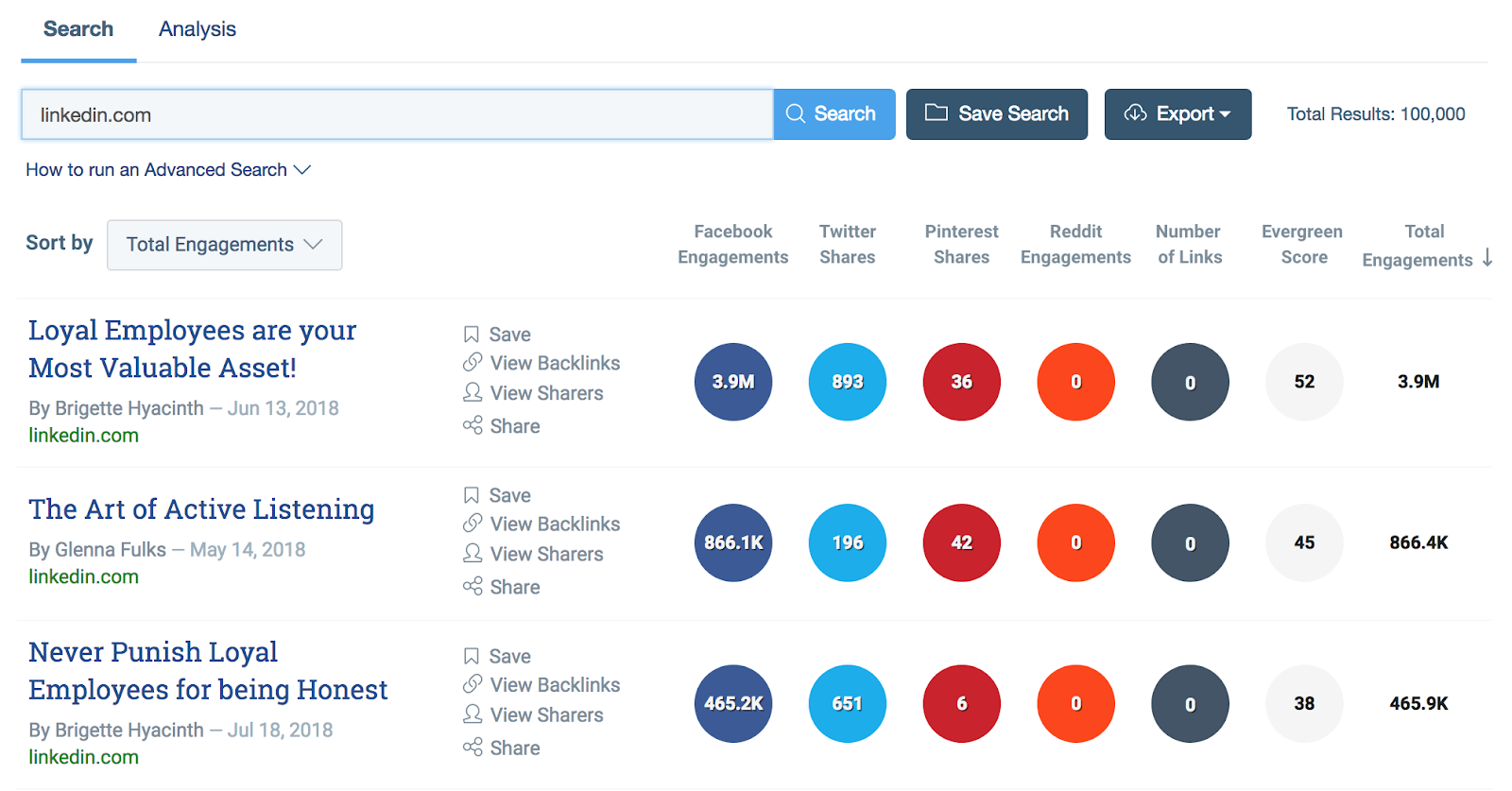Switch to the Search tab

click(x=78, y=29)
